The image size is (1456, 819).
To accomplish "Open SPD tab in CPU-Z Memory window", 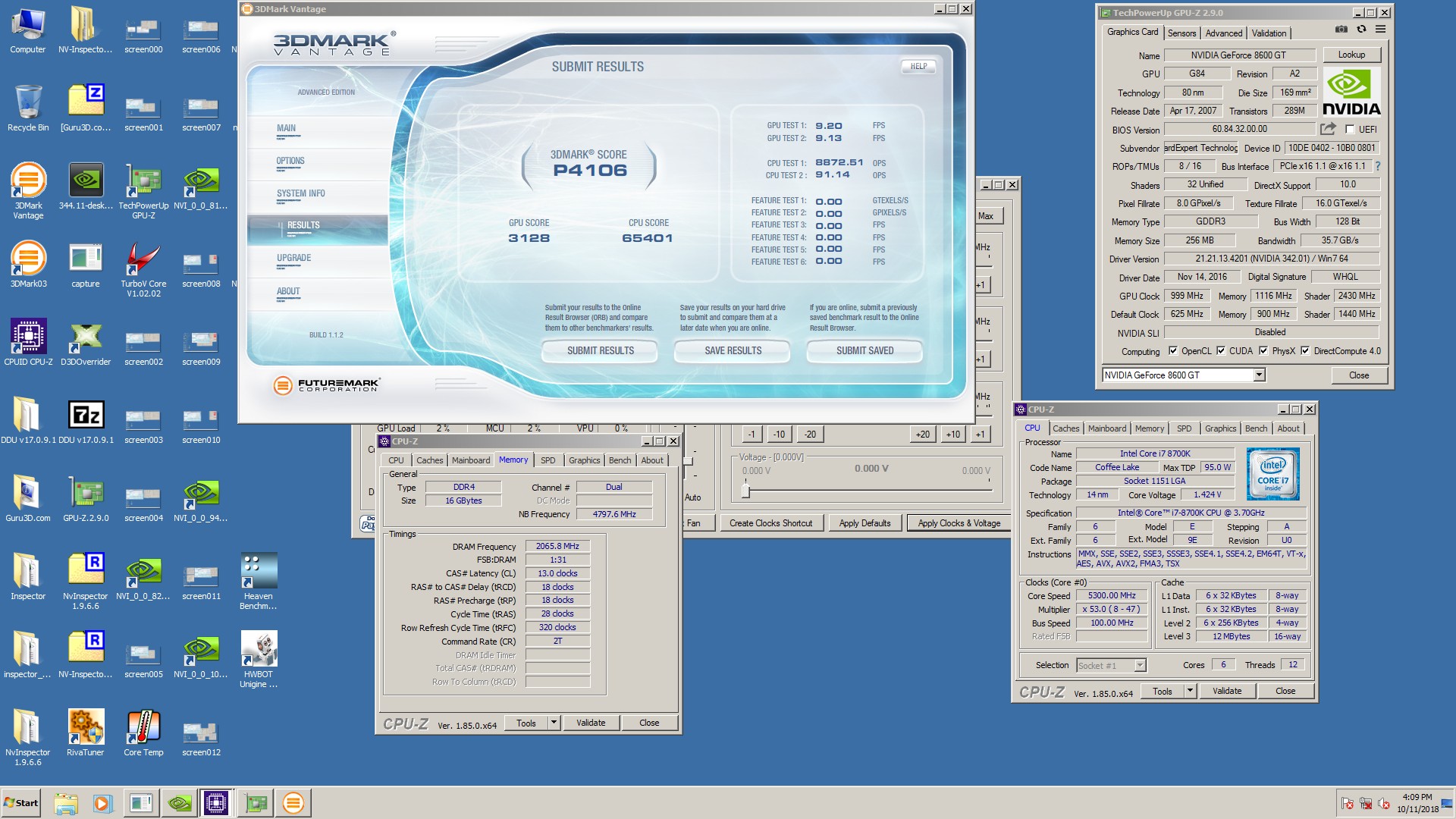I will point(548,460).
